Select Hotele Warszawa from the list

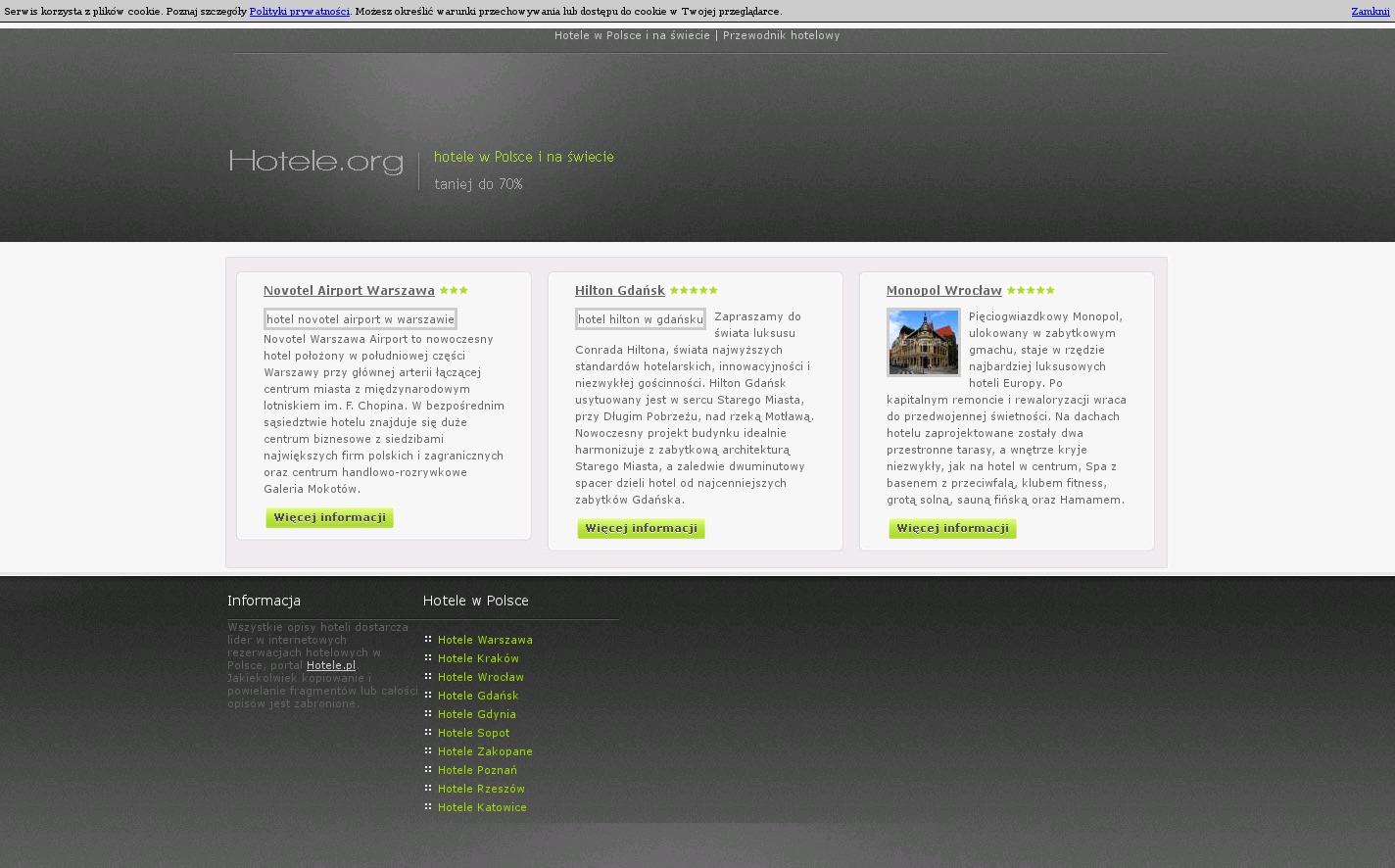(485, 640)
